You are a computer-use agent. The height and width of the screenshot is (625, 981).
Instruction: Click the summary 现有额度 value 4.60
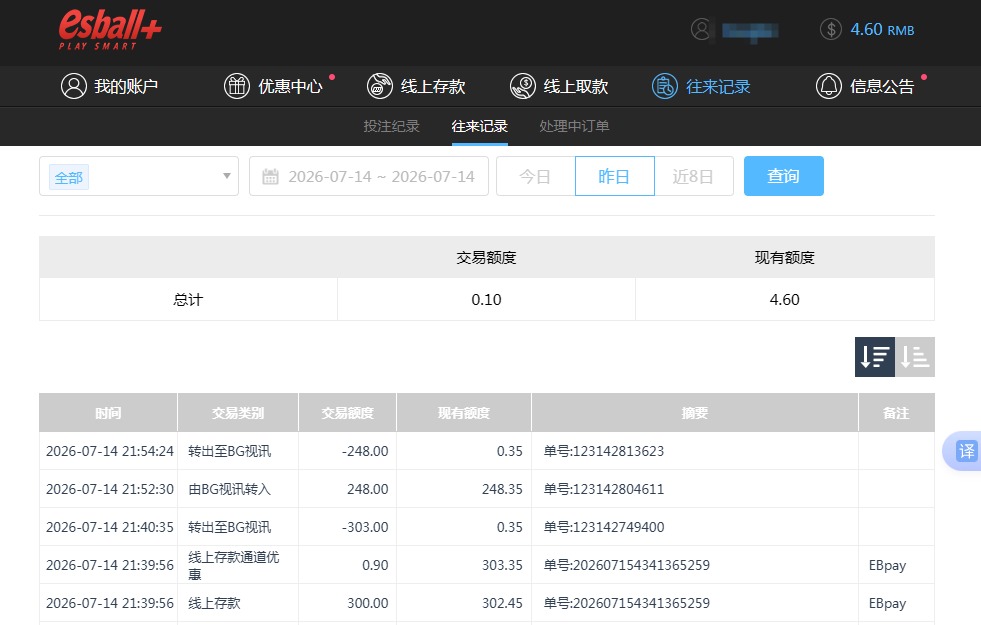[785, 300]
